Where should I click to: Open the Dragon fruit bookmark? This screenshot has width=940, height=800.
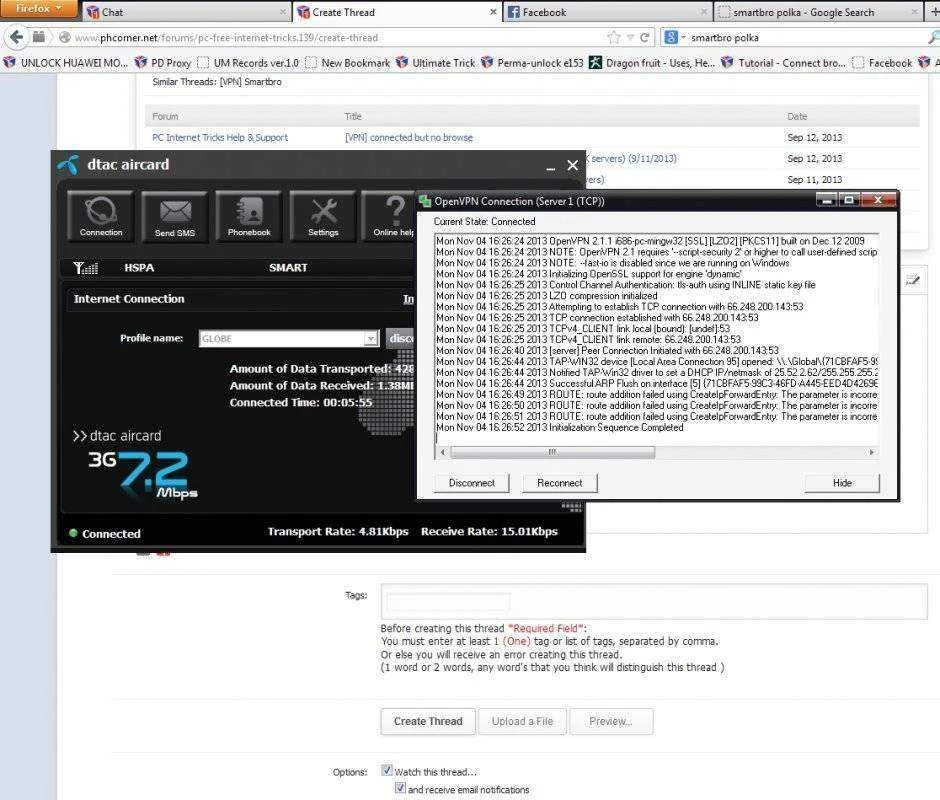point(652,62)
